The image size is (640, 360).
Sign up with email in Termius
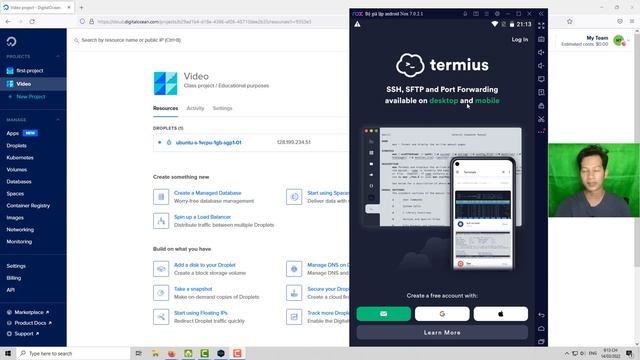point(384,314)
